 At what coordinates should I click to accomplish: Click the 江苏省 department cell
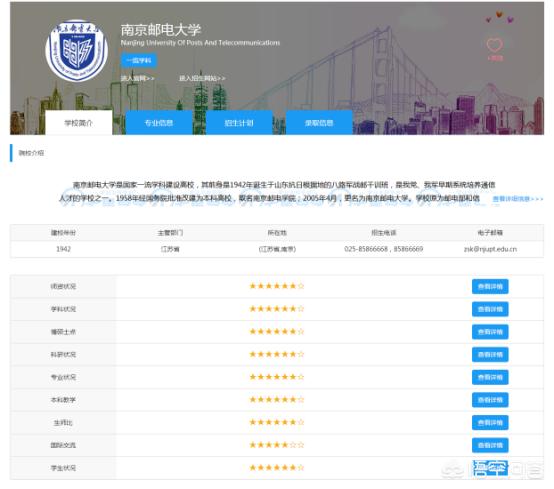170,249
